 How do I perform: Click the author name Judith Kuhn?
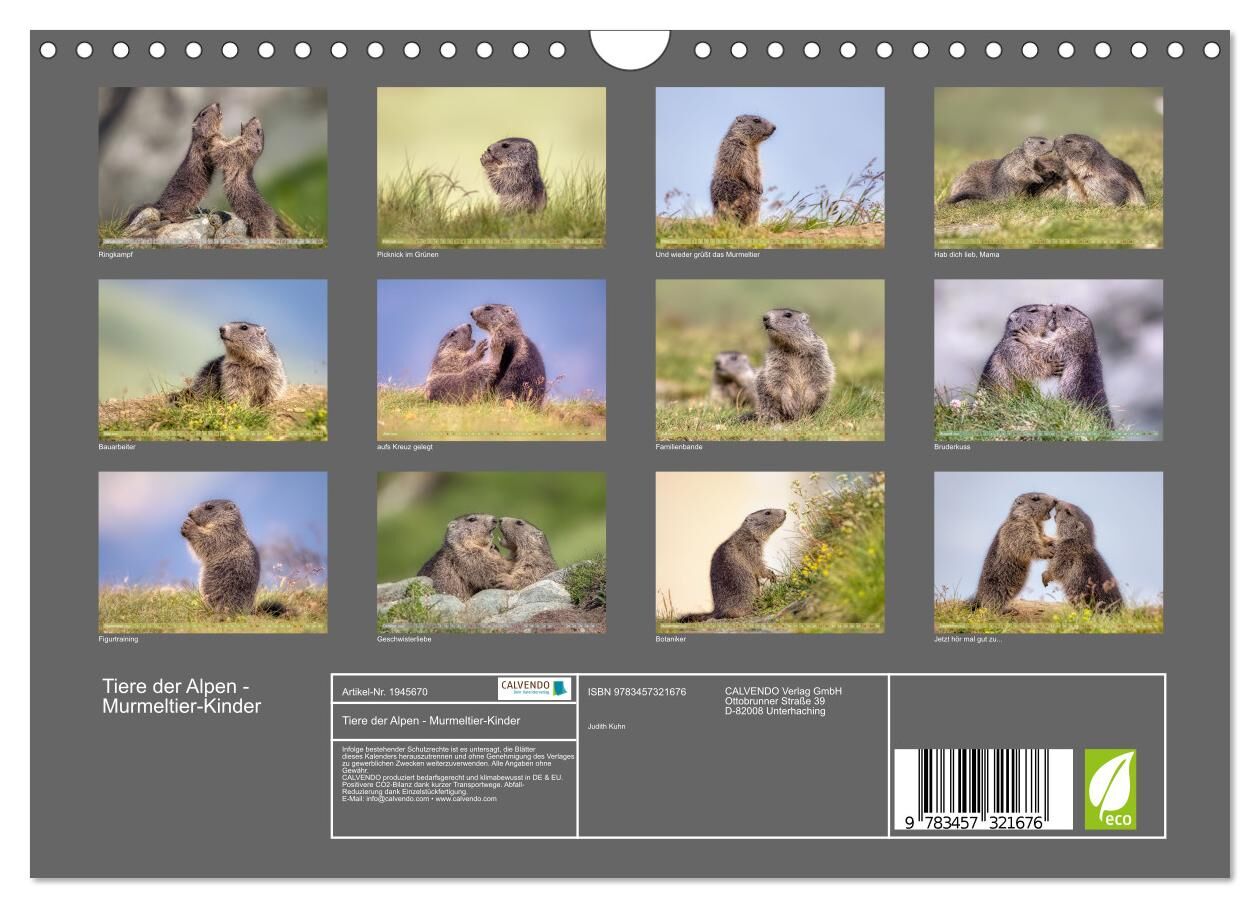[606, 726]
